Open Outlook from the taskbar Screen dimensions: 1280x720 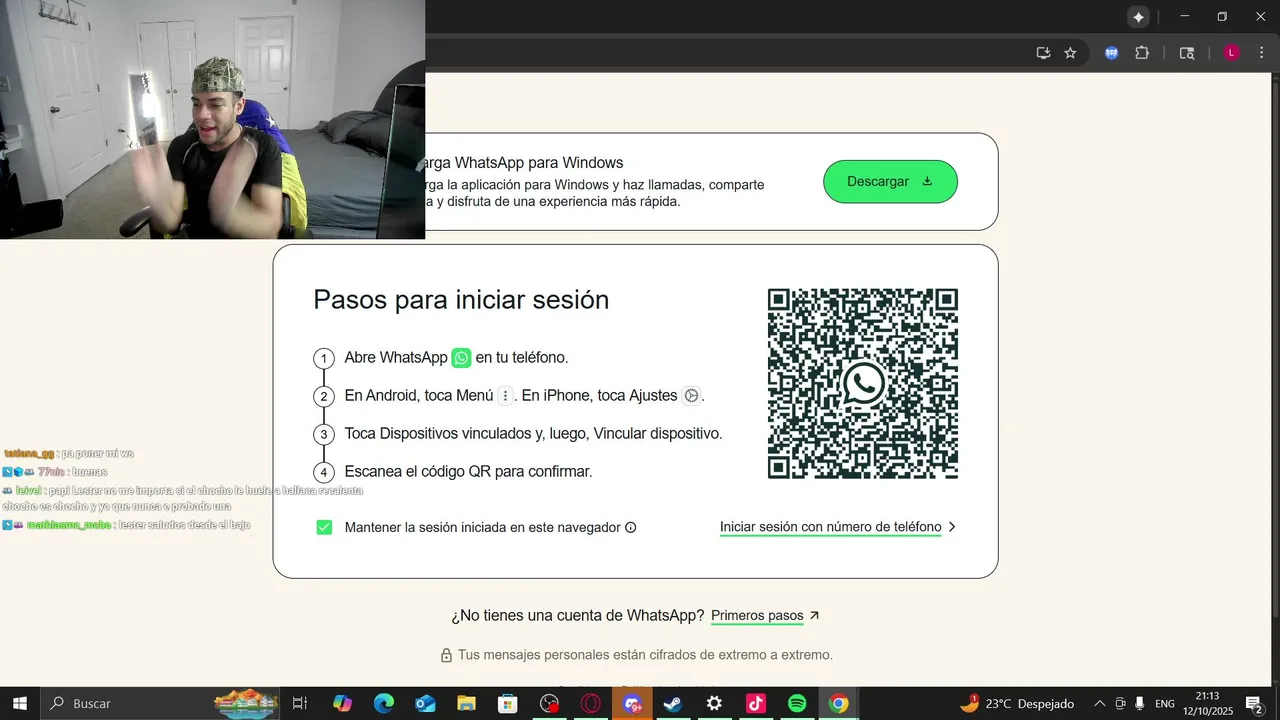pos(425,704)
